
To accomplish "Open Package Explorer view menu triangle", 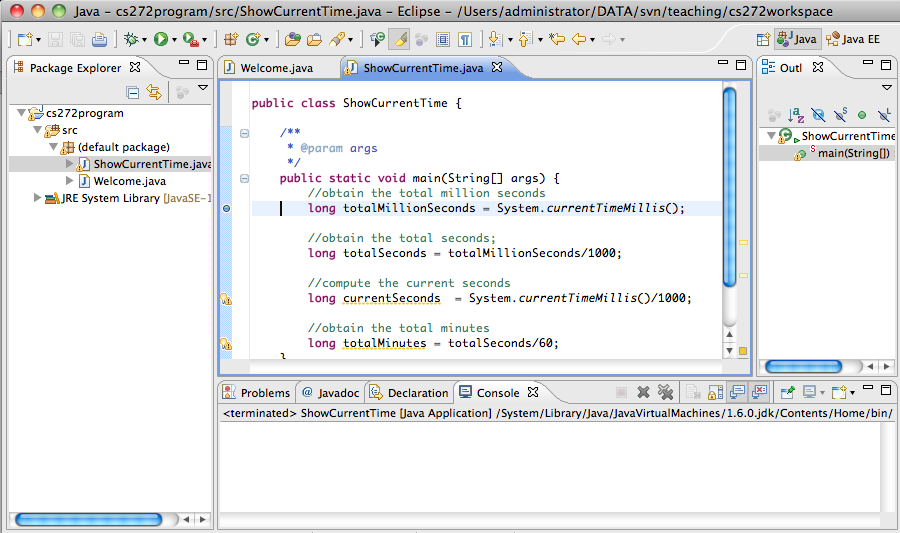I will (x=203, y=88).
